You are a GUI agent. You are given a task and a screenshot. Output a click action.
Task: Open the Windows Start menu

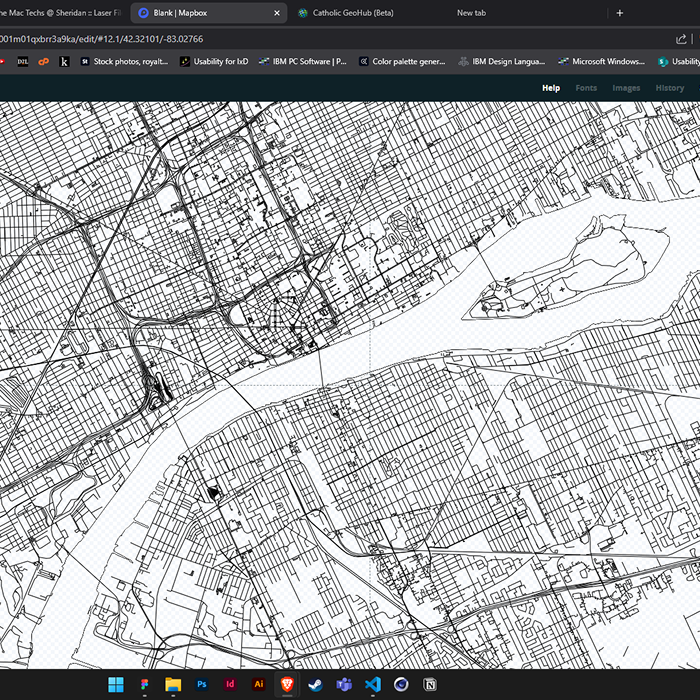tap(115, 684)
